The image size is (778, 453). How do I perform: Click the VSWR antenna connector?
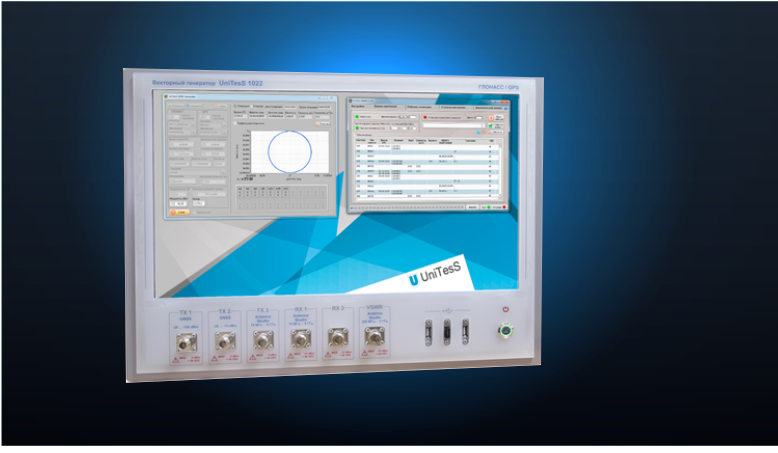pos(374,339)
